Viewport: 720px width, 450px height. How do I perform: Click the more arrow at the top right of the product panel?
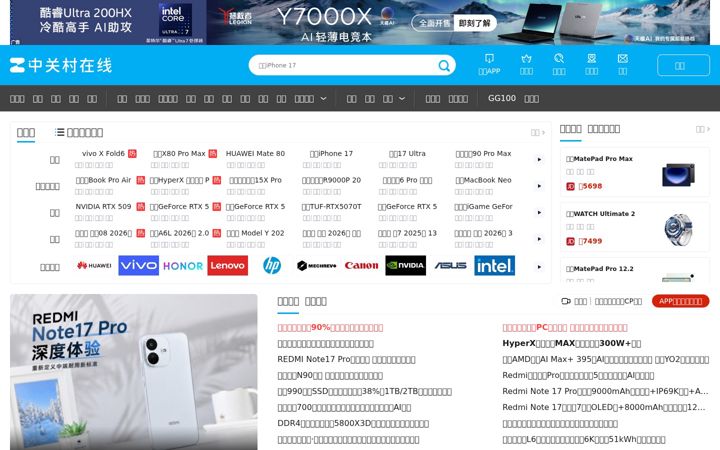(538, 132)
